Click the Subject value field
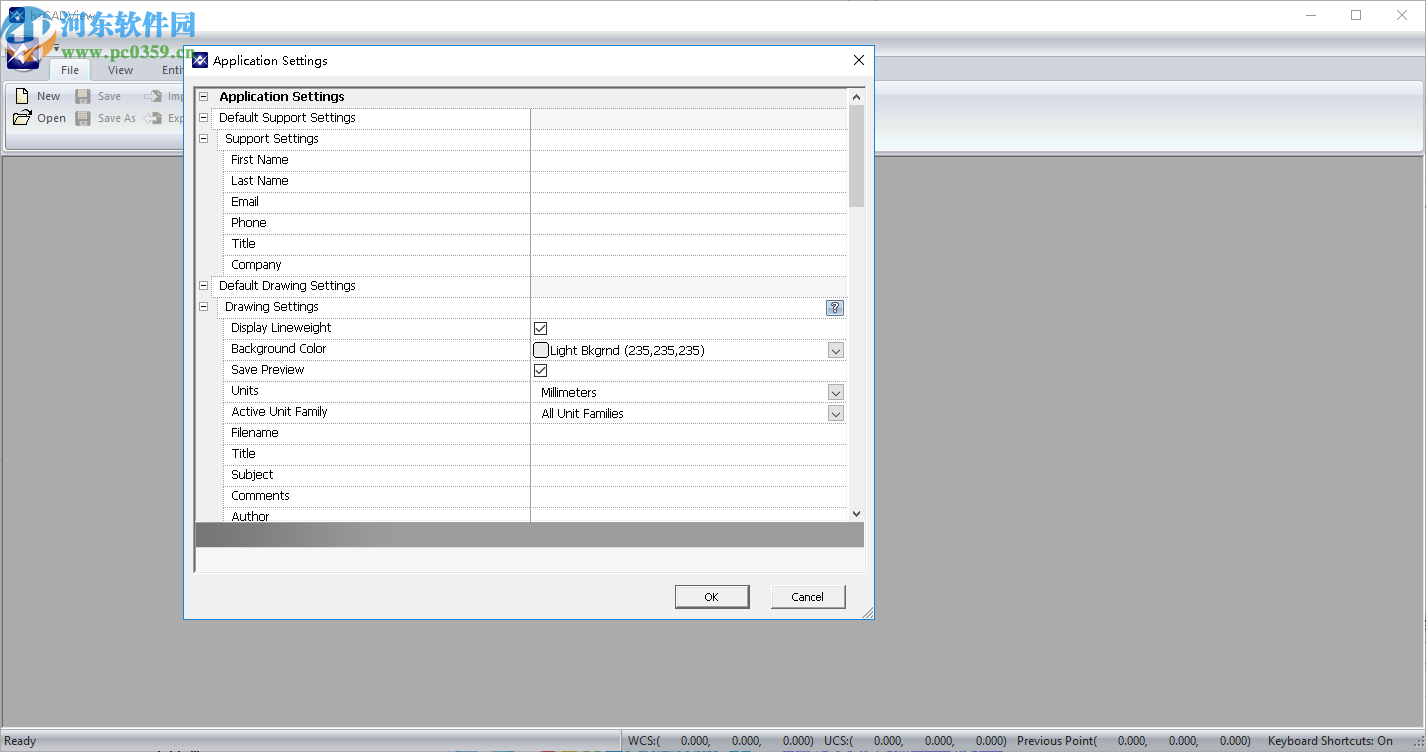Image resolution: width=1426 pixels, height=752 pixels. click(688, 475)
